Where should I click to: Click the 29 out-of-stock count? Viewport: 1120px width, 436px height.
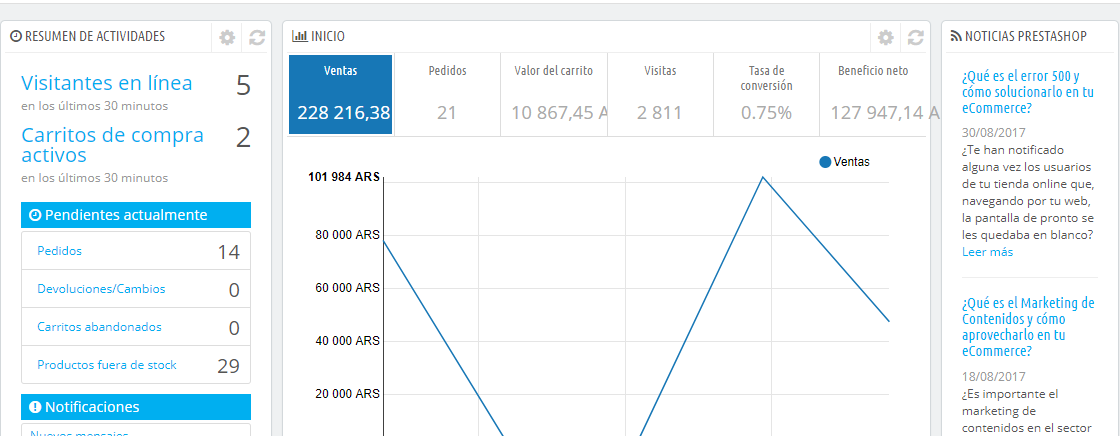click(x=229, y=366)
